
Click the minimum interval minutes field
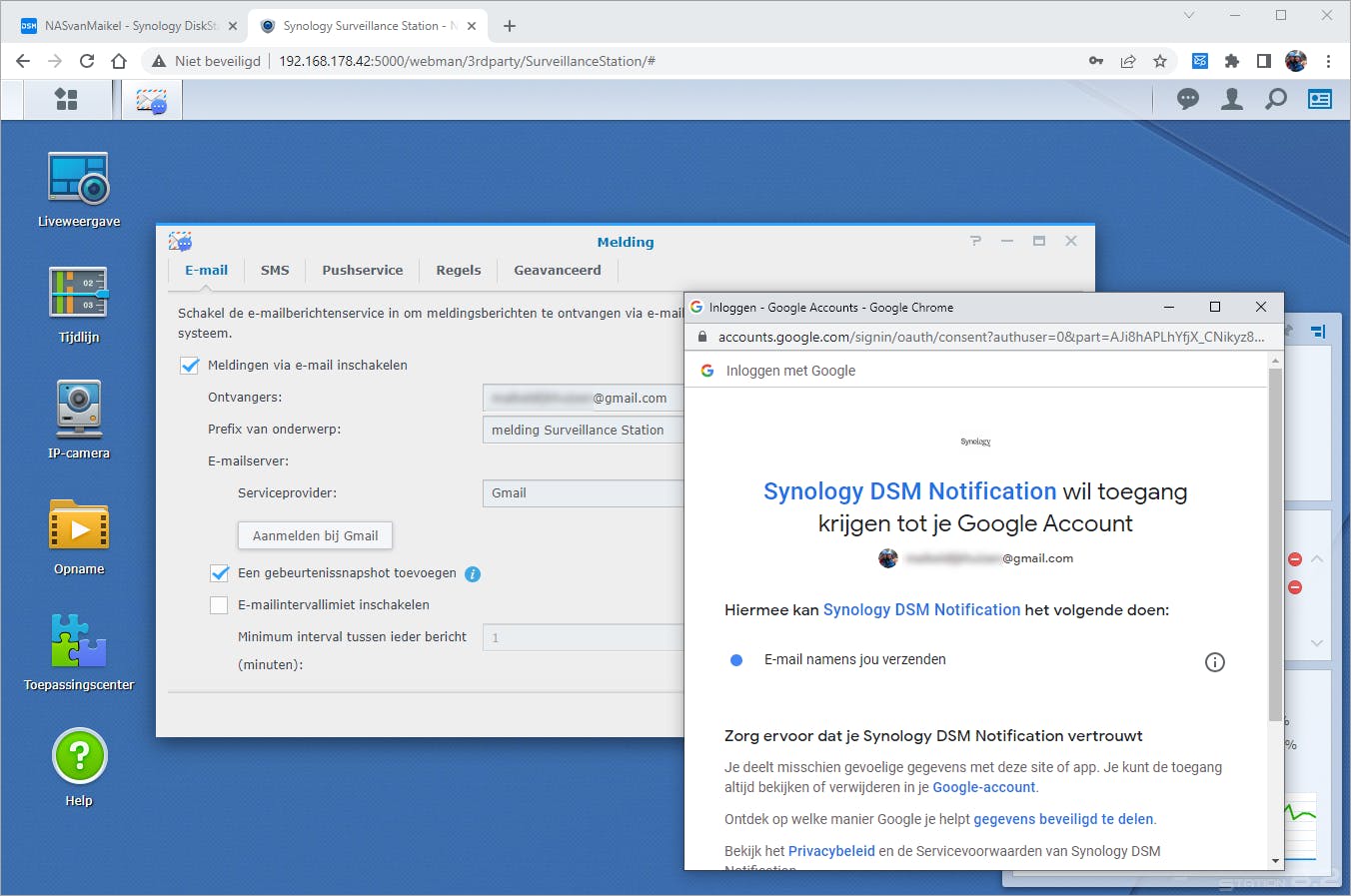coord(584,637)
